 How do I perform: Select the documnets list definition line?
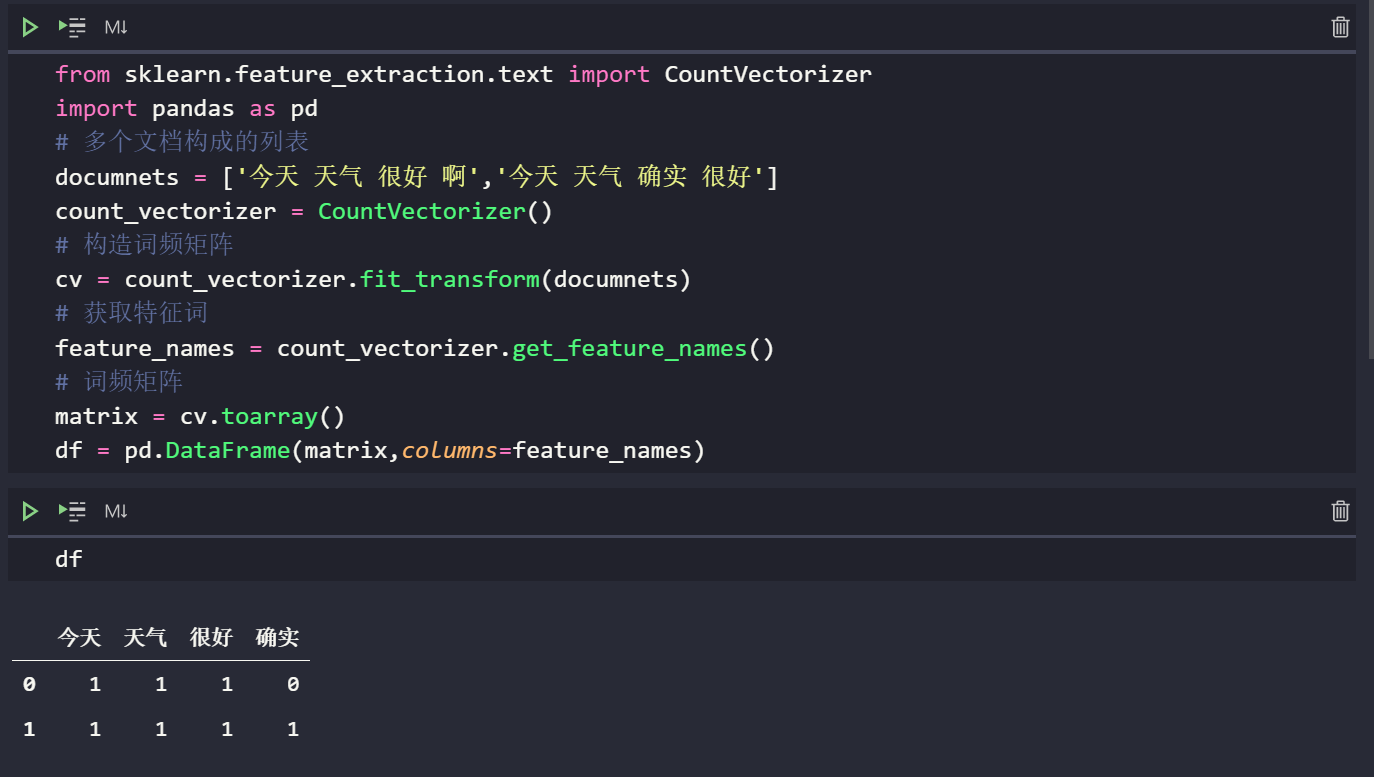pyautogui.click(x=400, y=176)
